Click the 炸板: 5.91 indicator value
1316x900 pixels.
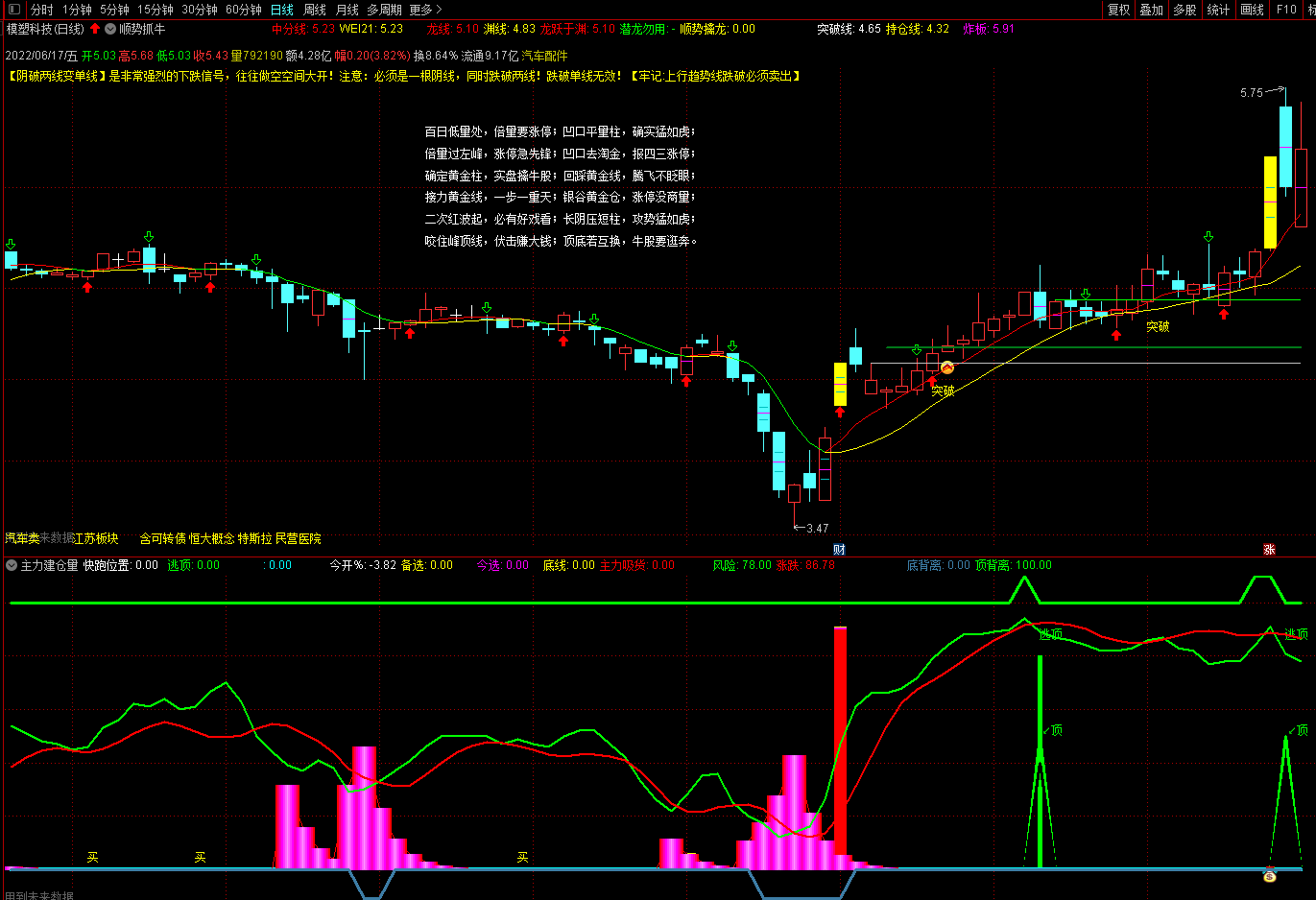coord(989,29)
